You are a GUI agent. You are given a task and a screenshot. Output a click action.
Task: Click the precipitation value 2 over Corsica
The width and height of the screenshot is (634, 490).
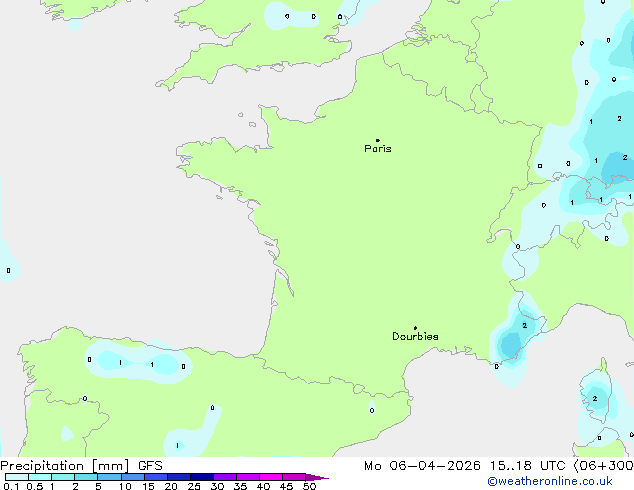tap(595, 399)
